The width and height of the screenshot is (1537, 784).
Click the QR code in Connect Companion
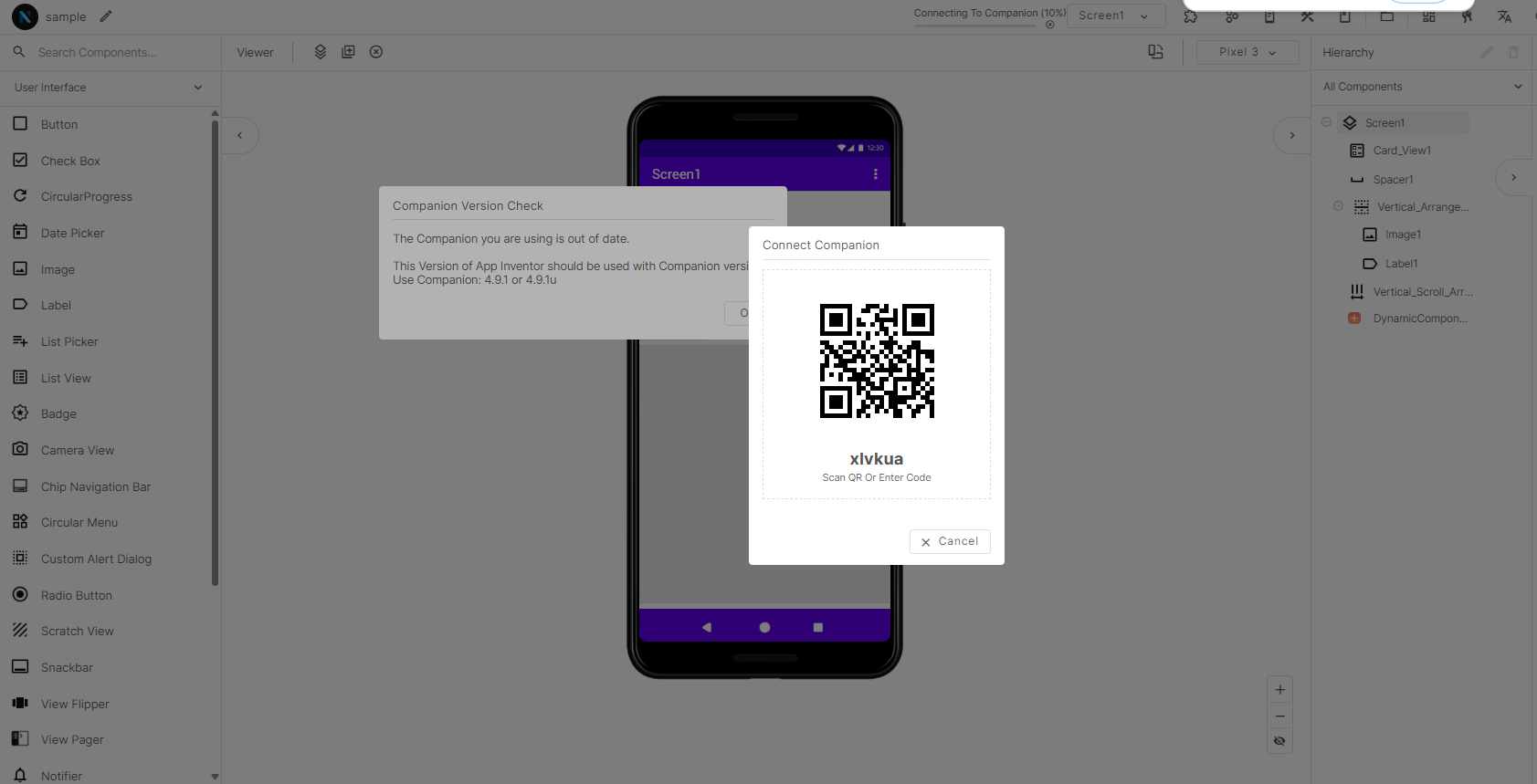click(877, 361)
